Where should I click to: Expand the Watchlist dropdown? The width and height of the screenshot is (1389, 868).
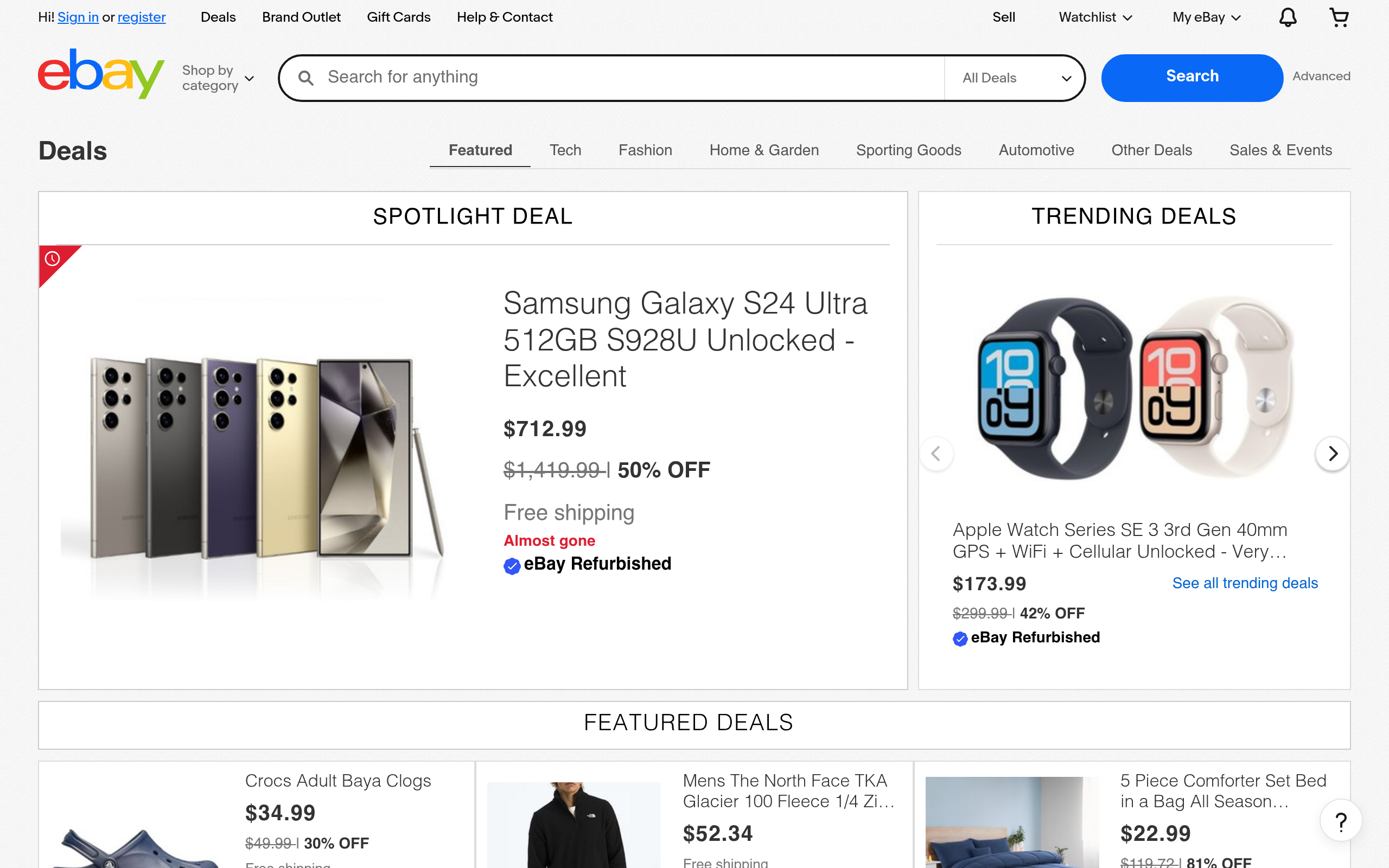click(1094, 18)
